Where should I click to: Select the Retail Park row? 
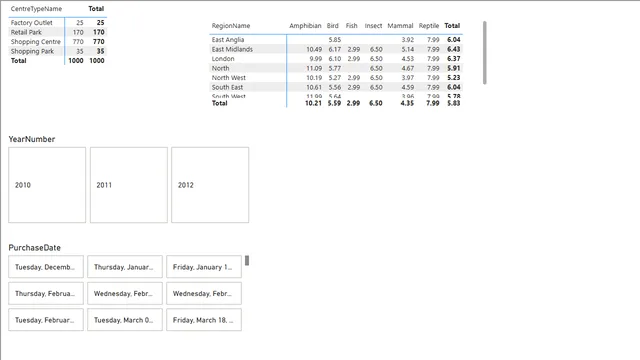58,32
